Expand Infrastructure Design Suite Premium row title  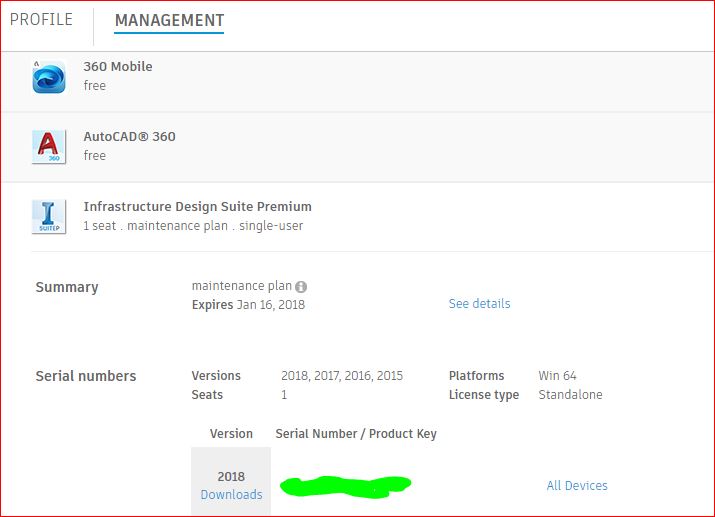197,207
